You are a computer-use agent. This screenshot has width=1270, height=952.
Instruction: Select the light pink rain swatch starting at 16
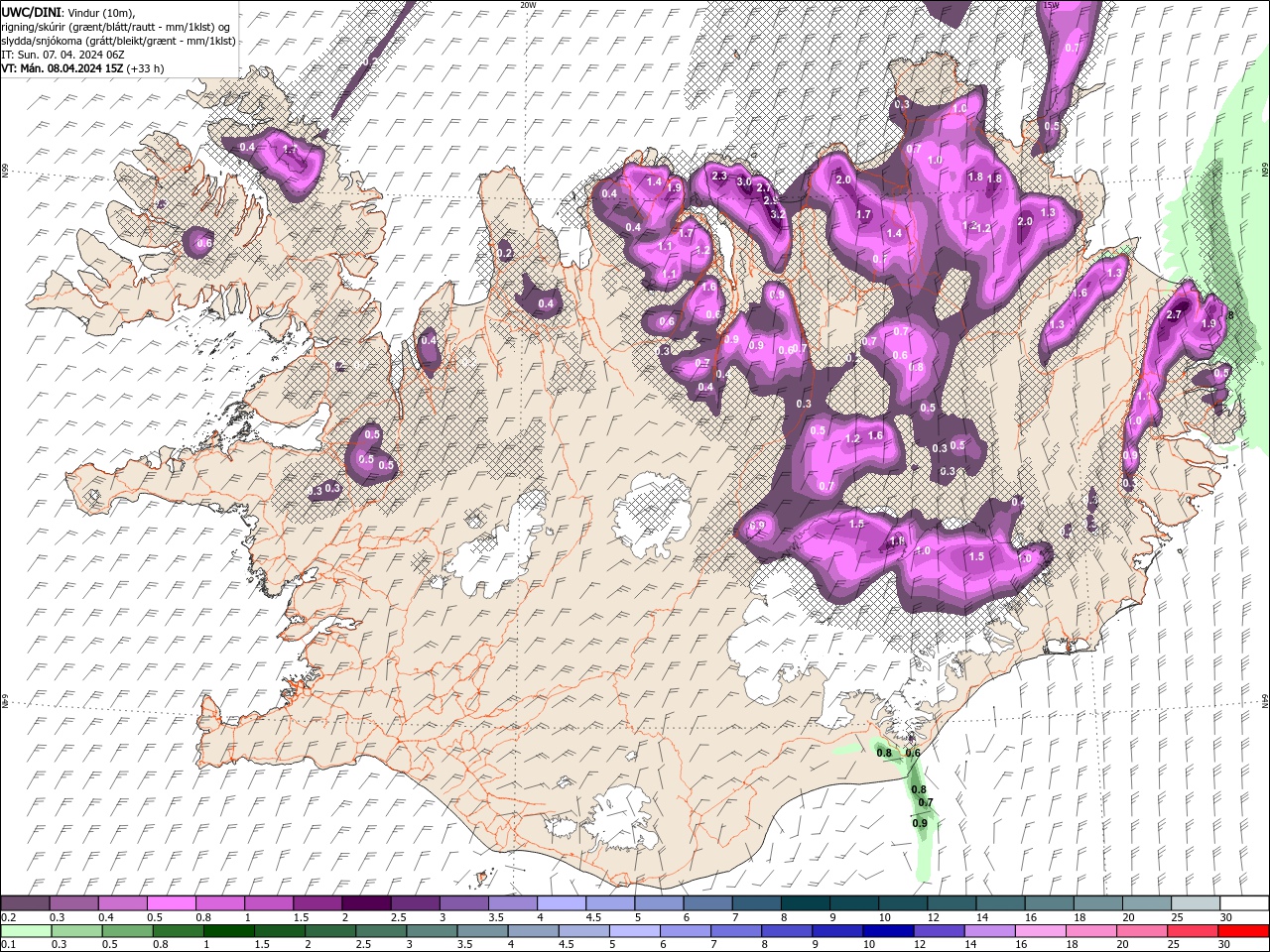point(1041,931)
